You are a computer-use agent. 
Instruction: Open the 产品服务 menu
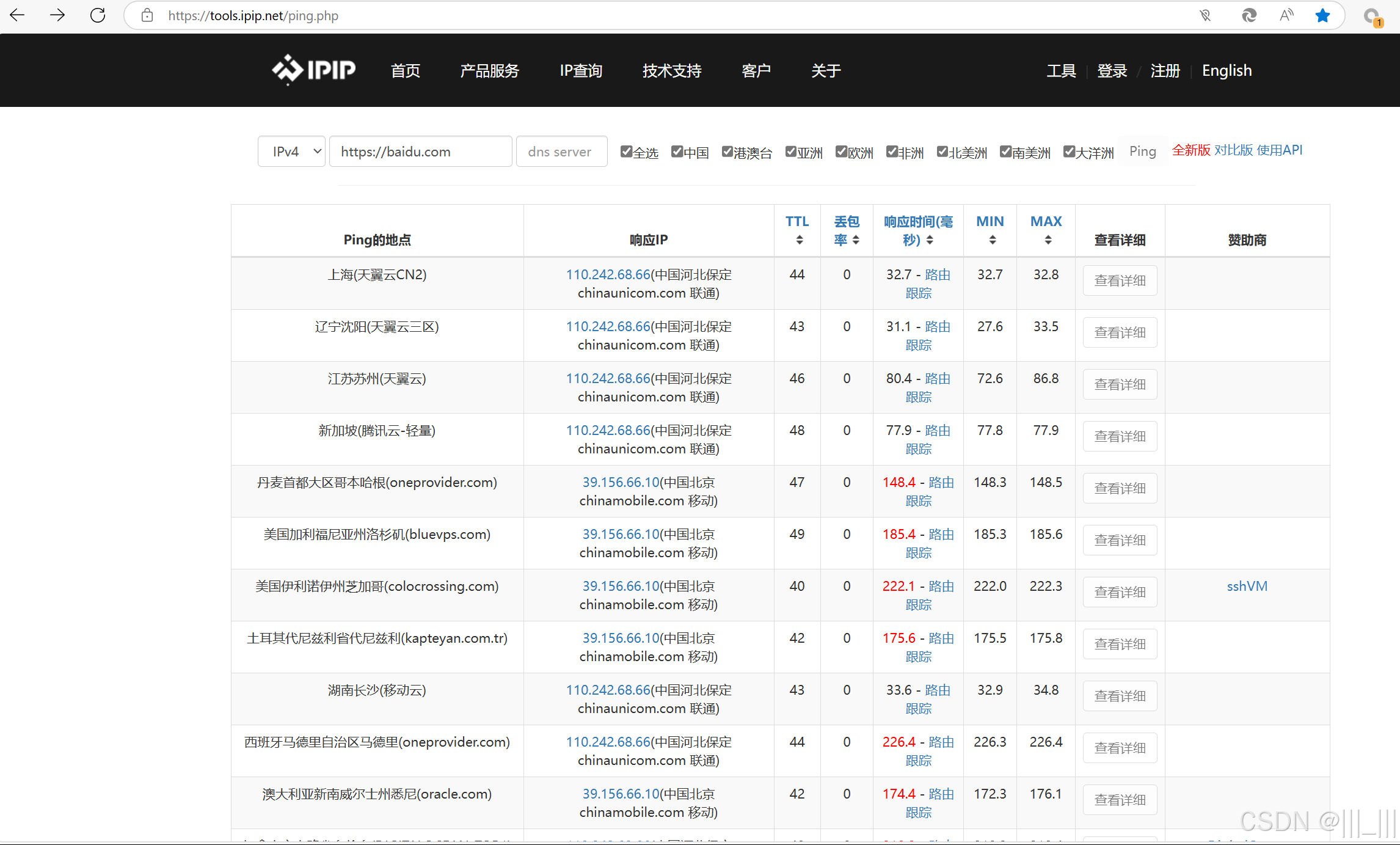point(489,71)
